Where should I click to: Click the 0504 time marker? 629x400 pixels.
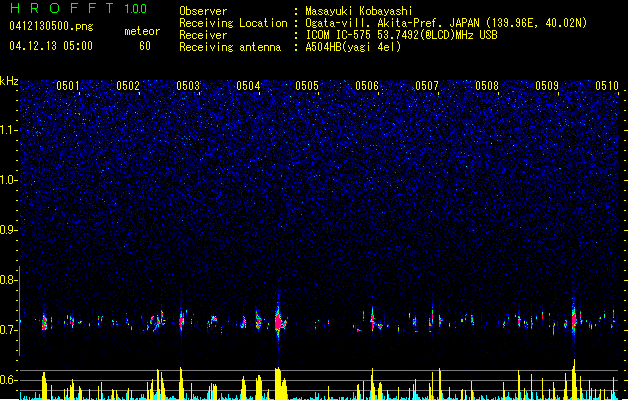248,86
